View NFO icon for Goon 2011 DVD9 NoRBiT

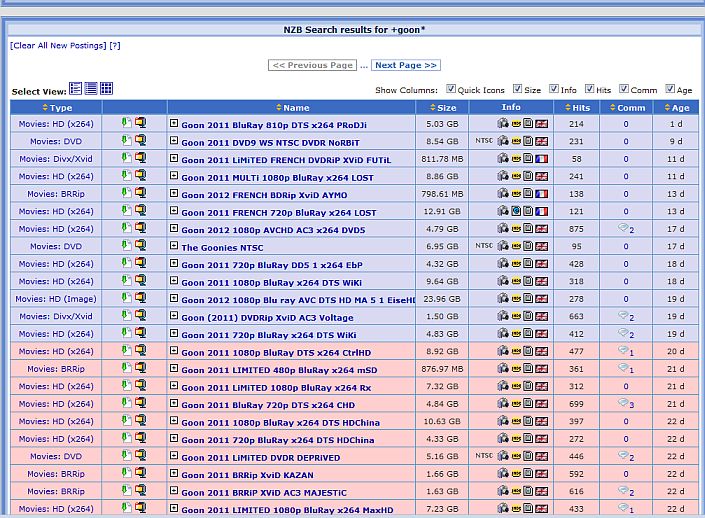coord(528,141)
